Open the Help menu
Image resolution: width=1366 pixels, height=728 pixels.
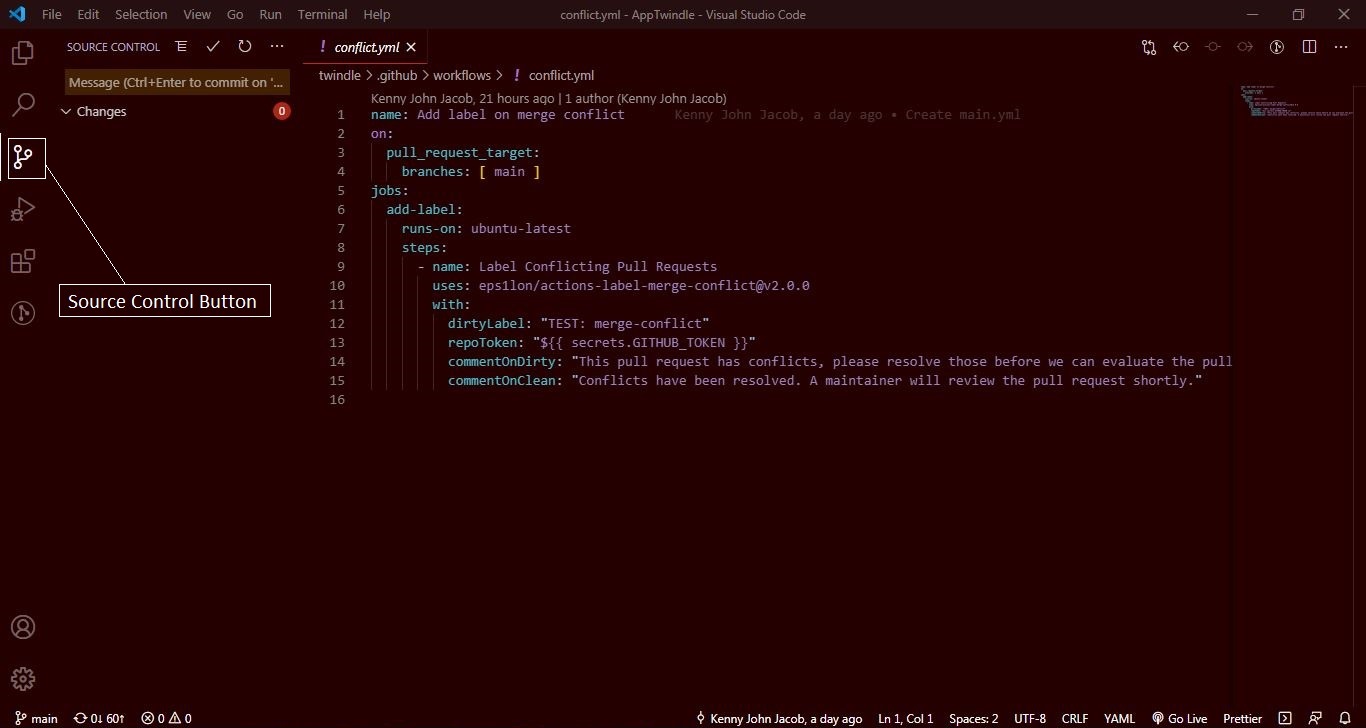(x=377, y=14)
